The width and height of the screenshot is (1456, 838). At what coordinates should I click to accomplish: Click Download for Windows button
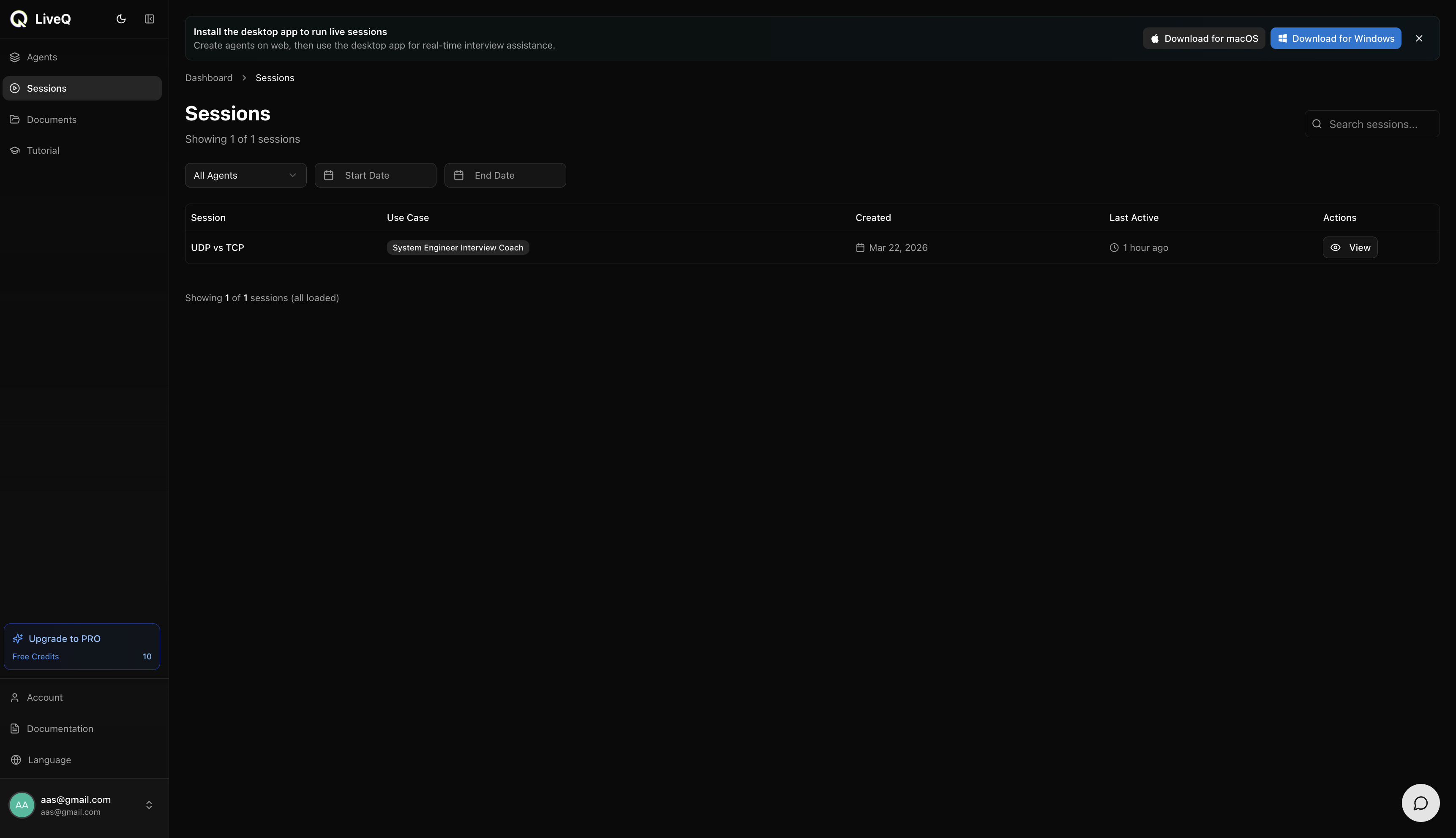pos(1335,38)
